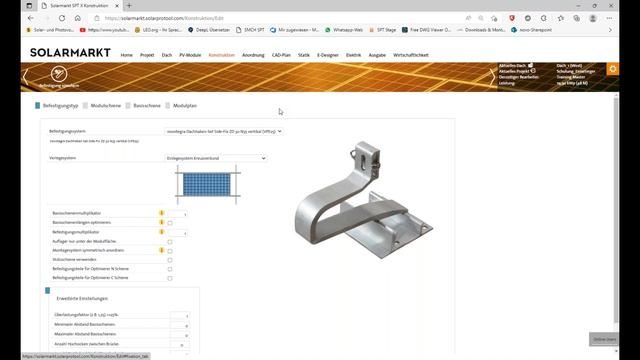
Task: Open the Anordnung menu item
Action: tap(253, 55)
